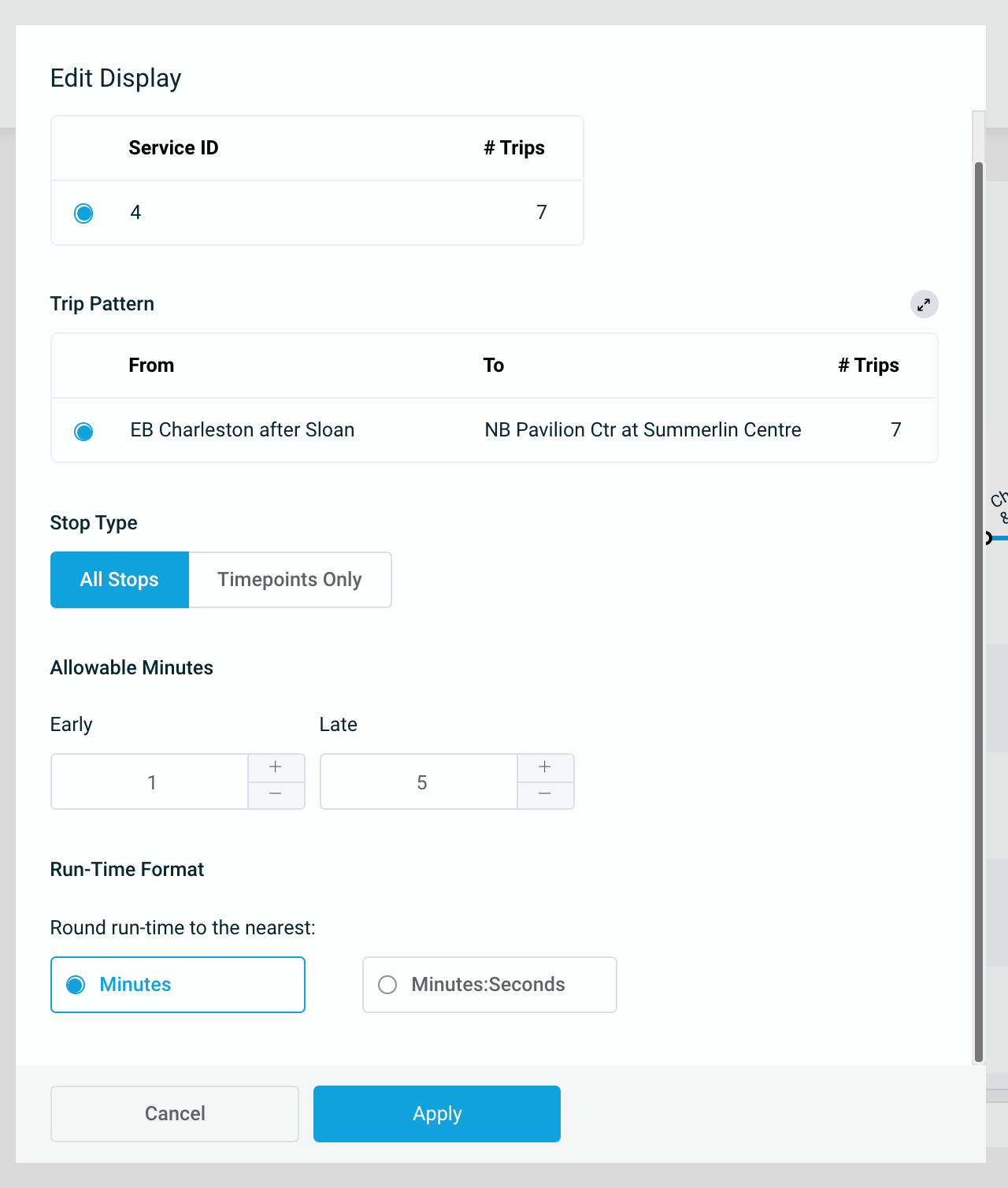Switch stop type to Timepoints Only
The width and height of the screenshot is (1008, 1188).
click(x=290, y=580)
